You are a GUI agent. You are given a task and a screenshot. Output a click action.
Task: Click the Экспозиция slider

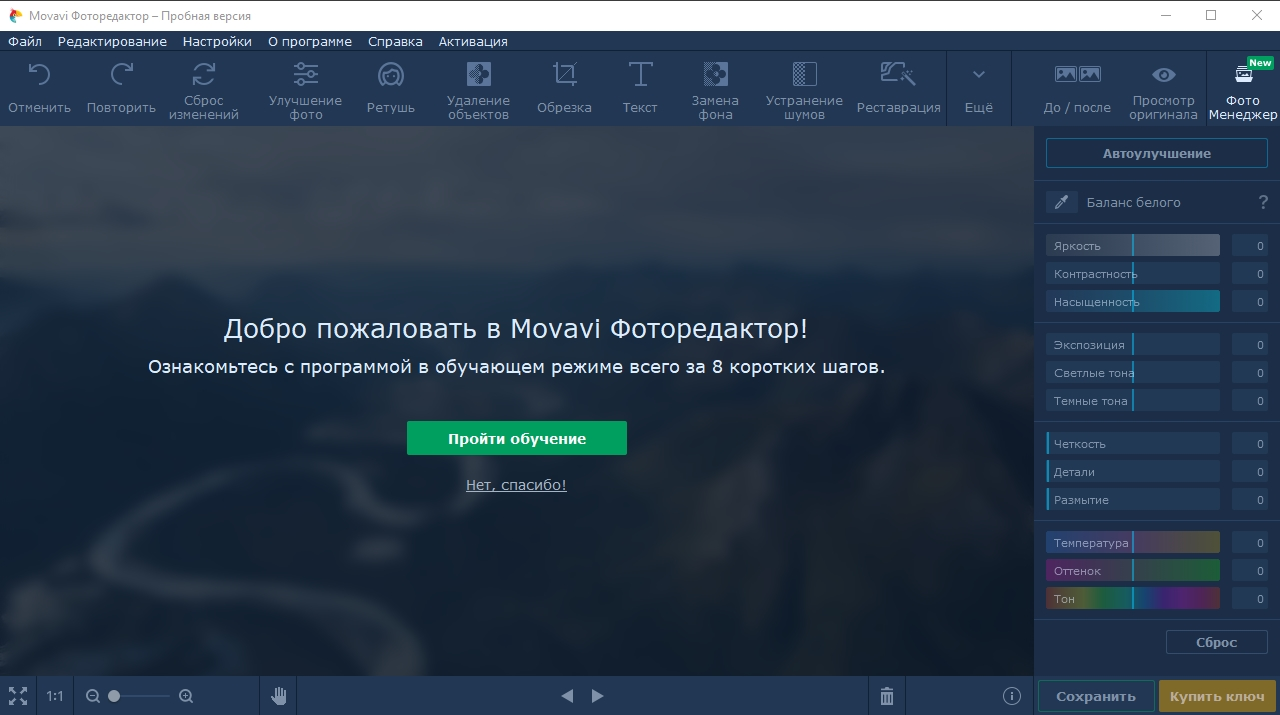(x=1133, y=345)
